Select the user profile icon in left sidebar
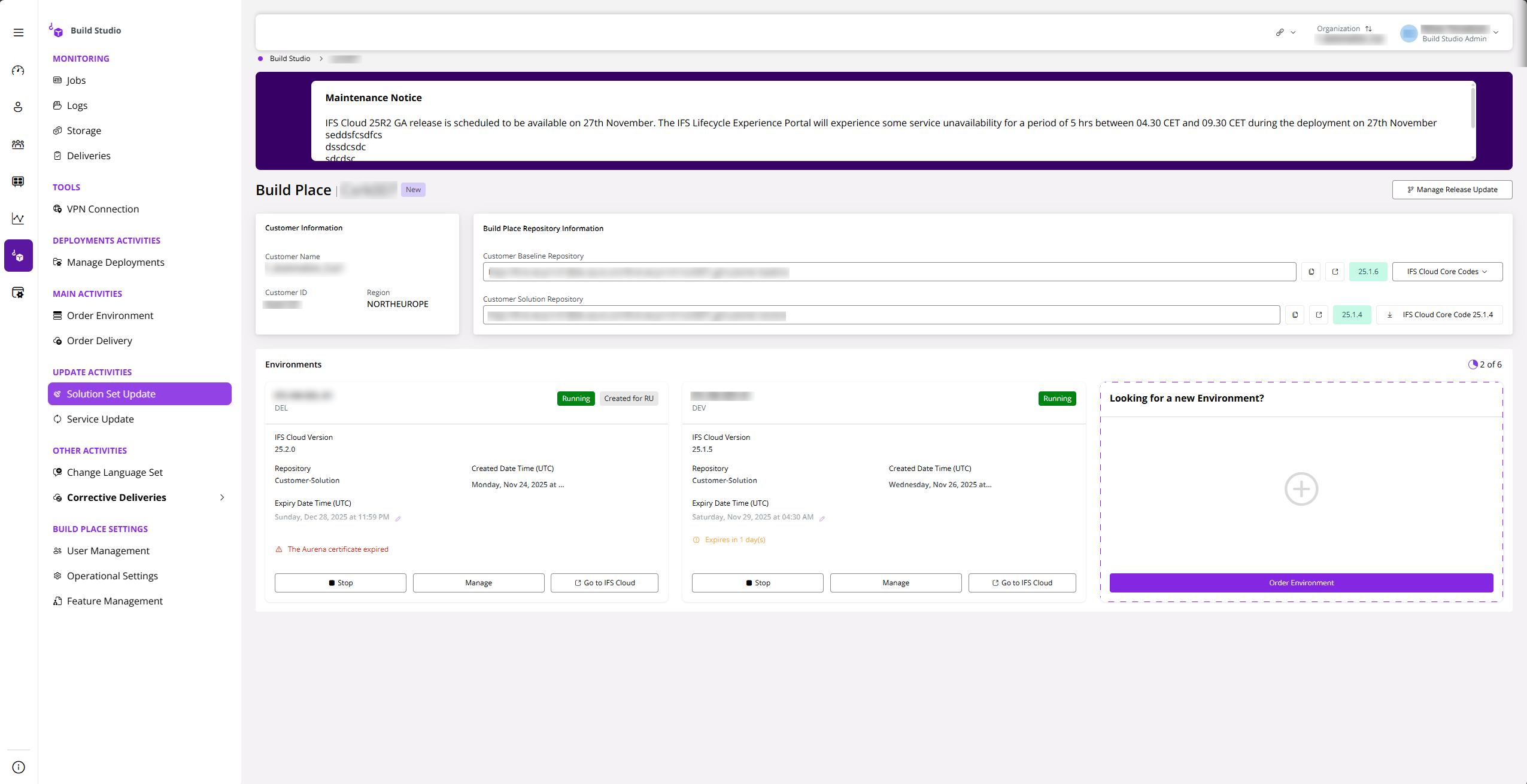Viewport: 1527px width, 784px height. click(18, 107)
